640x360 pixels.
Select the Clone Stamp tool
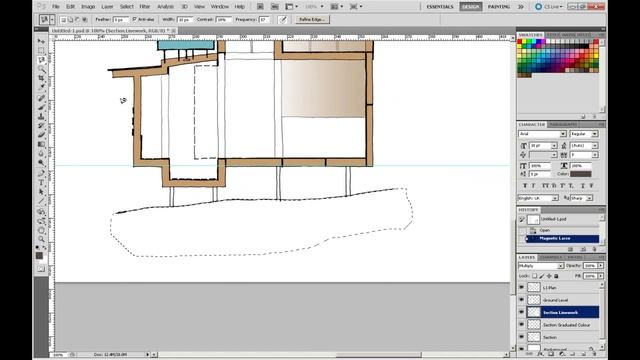point(41,117)
